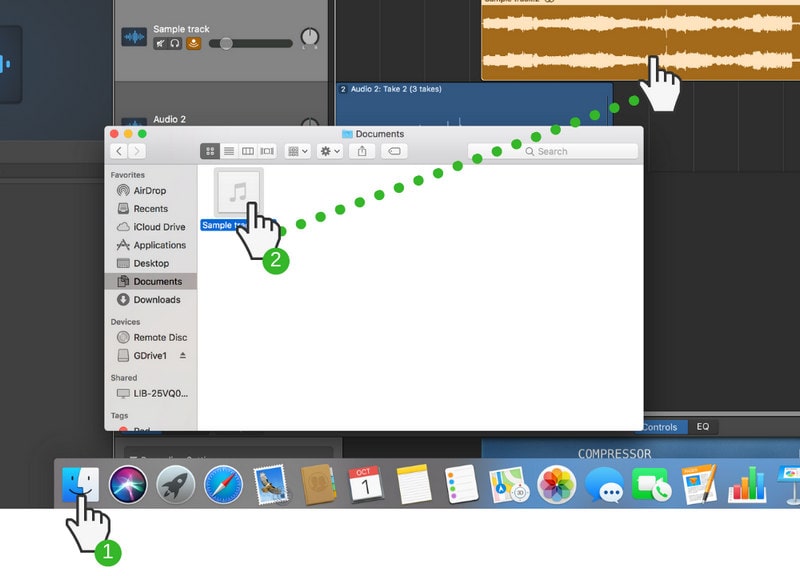This screenshot has width=800, height=576.
Task: Open the Finder share menu
Action: (x=362, y=151)
